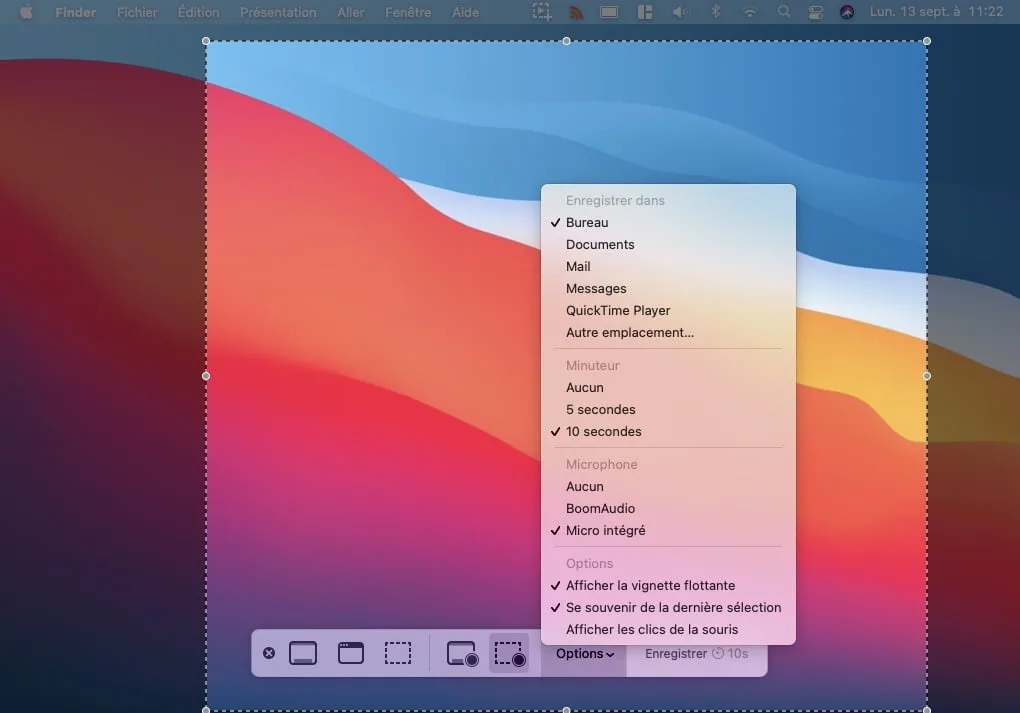Open the Finder menu
1020x713 pixels.
coord(75,12)
